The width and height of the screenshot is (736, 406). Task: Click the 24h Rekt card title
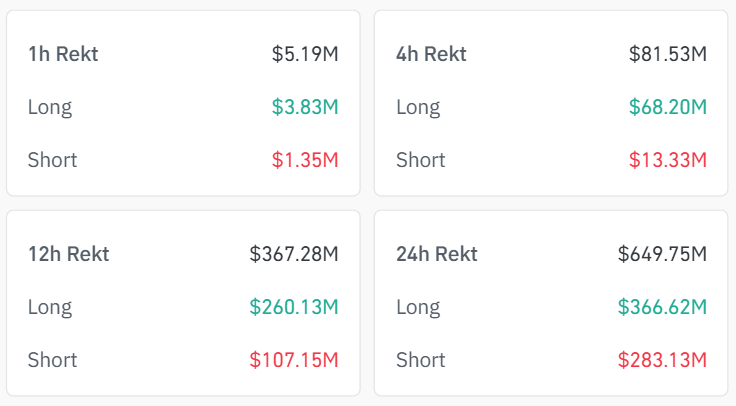click(437, 254)
